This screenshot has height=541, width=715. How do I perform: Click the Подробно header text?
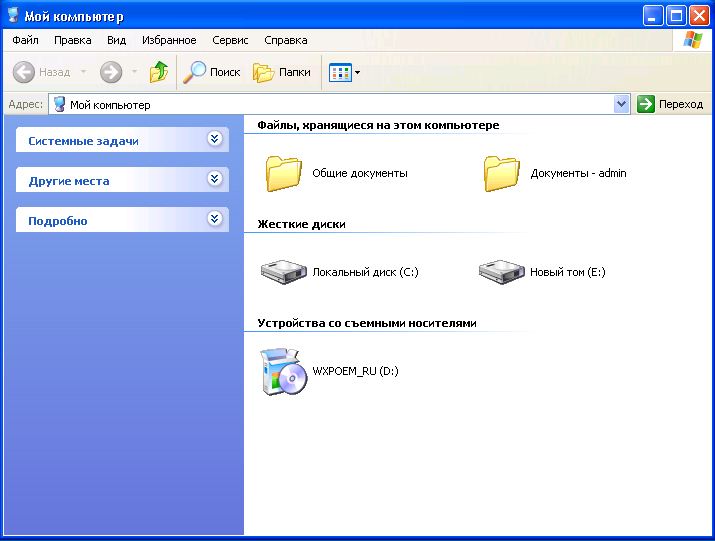[x=58, y=221]
